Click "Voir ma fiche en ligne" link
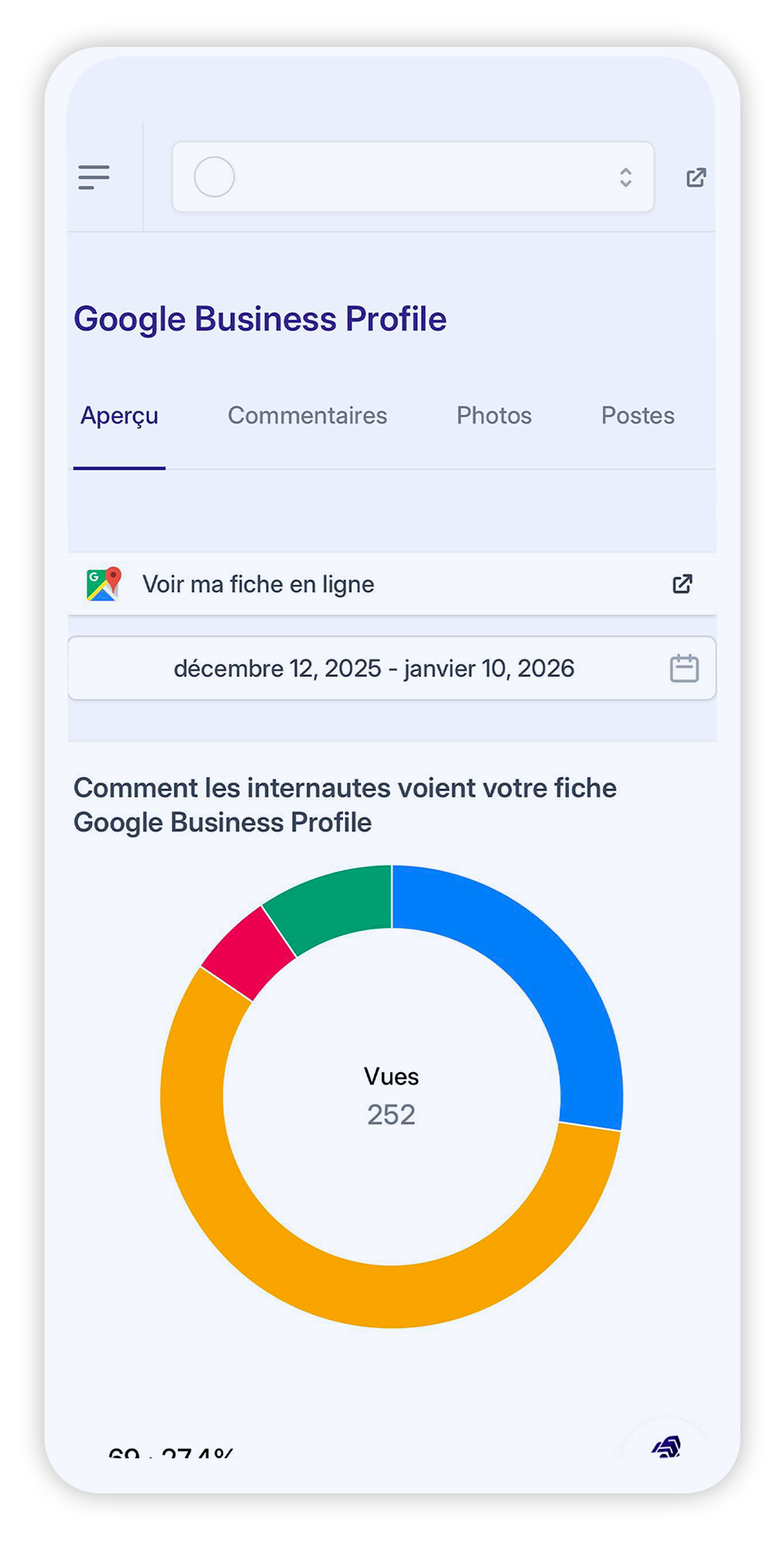This screenshot has width=784, height=1541. point(258,584)
